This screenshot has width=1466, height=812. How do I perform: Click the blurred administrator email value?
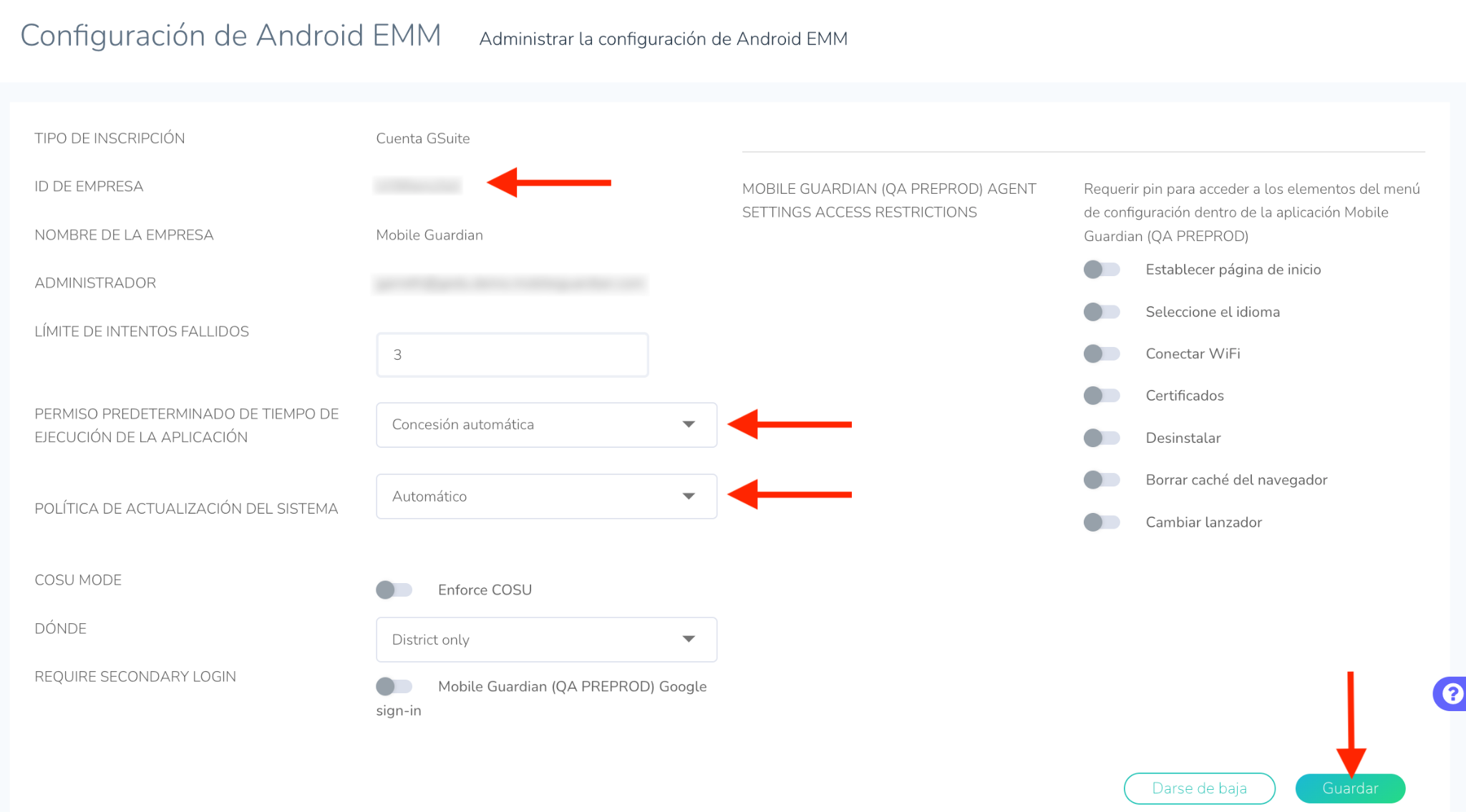pos(510,284)
